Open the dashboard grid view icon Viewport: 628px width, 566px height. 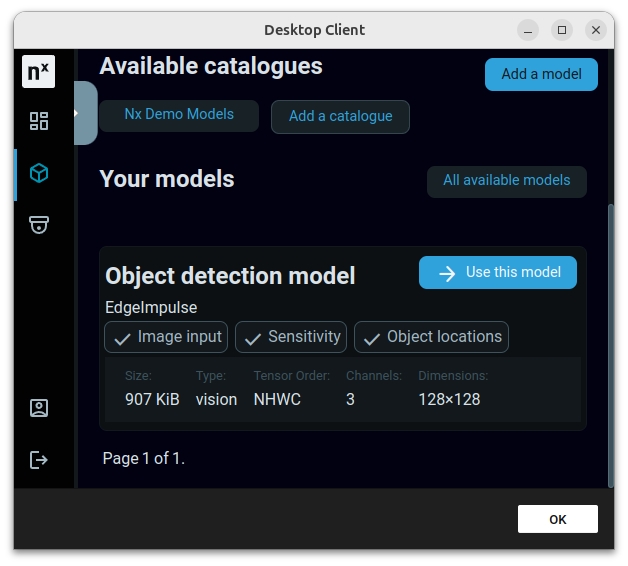39,121
